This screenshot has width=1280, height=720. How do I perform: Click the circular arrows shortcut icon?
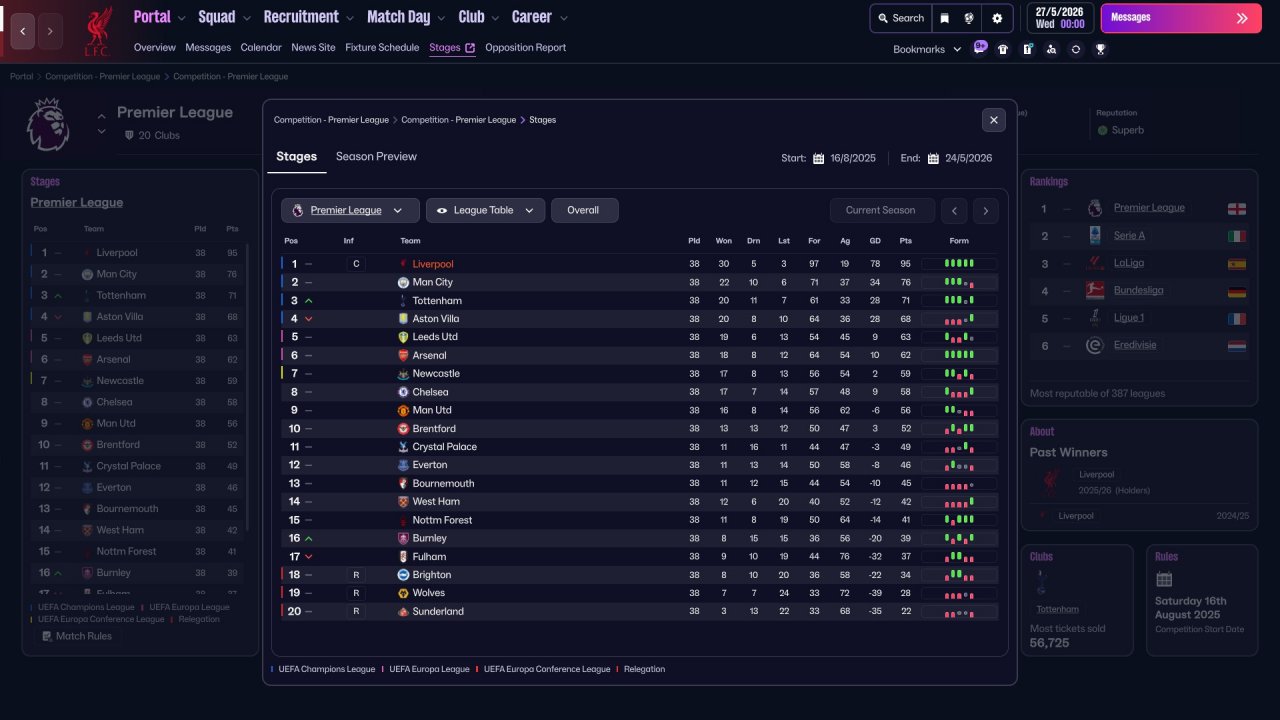1075,49
